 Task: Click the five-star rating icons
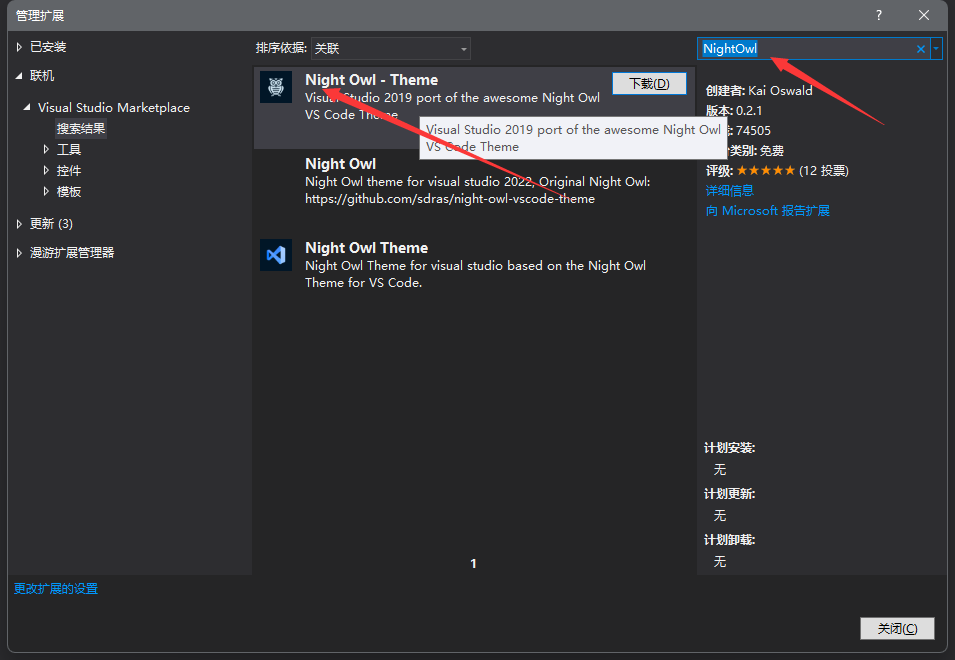pos(765,171)
